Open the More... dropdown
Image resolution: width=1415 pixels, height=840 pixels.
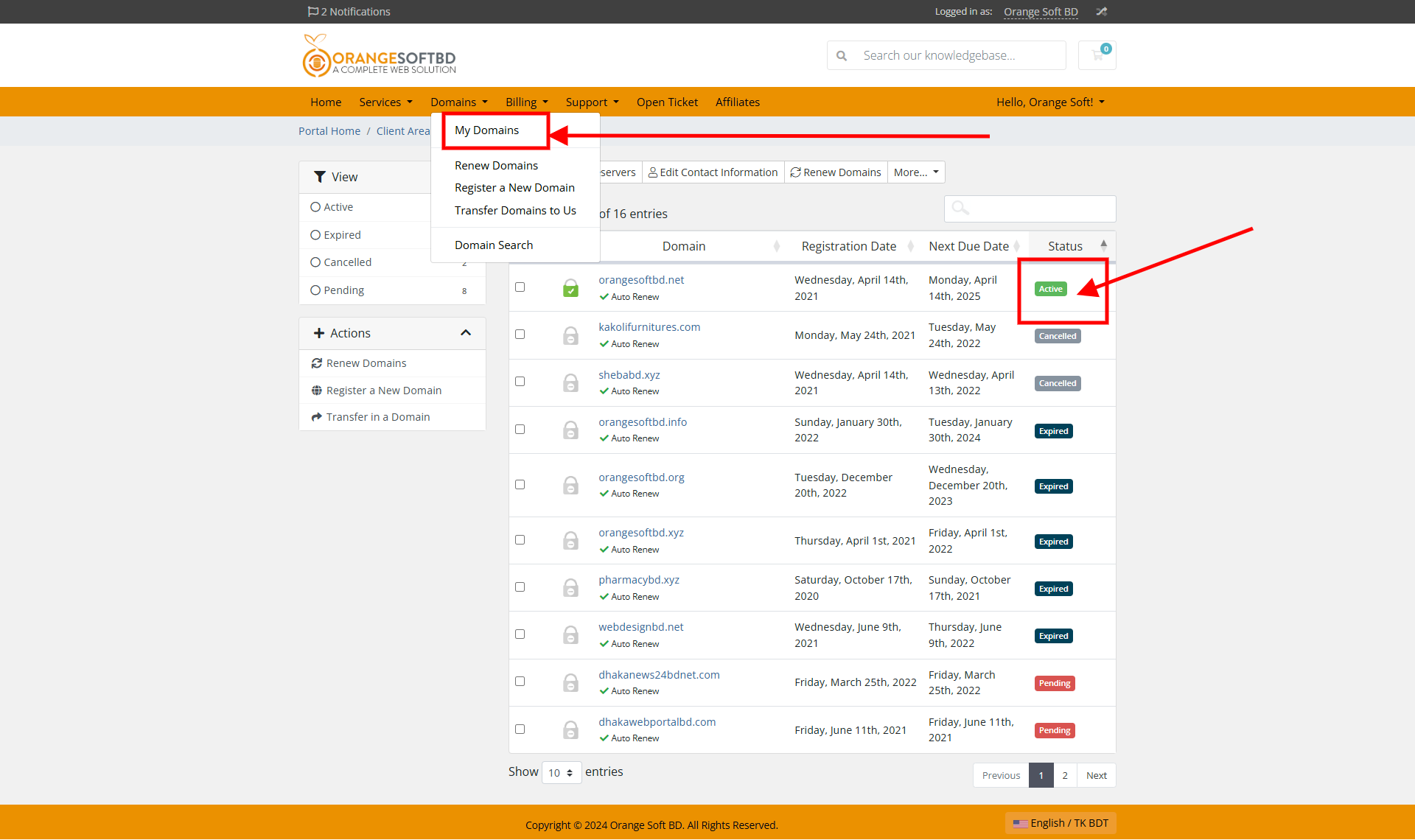915,172
